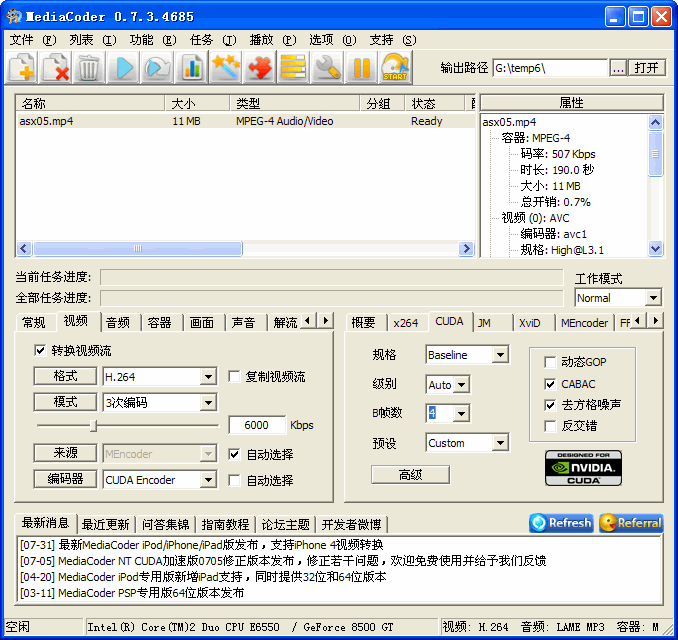Open the 预设 Custom dropdown
This screenshot has height=640, width=678.
click(x=500, y=442)
